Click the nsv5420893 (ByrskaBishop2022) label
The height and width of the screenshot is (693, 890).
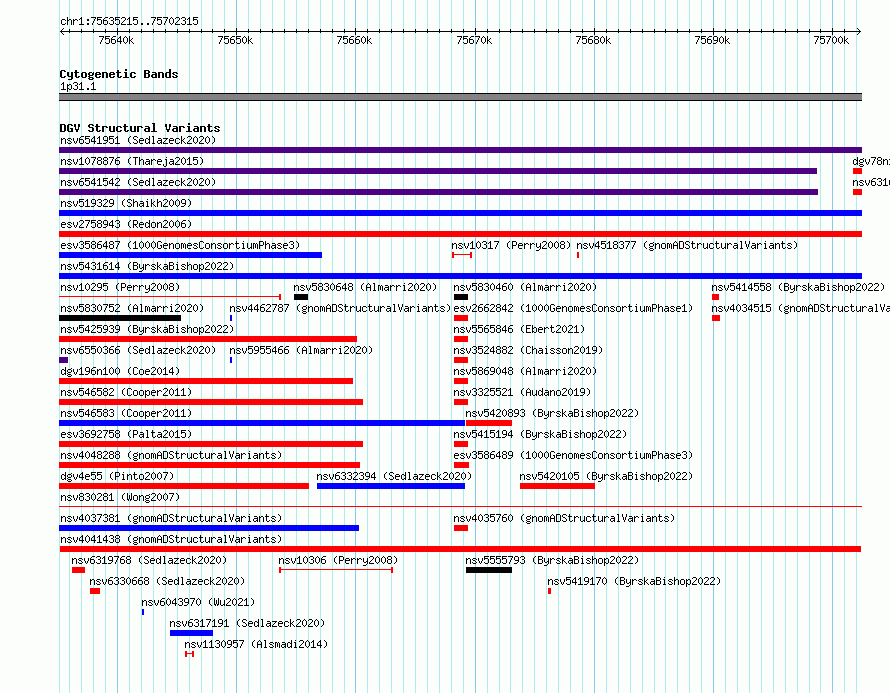[552, 413]
